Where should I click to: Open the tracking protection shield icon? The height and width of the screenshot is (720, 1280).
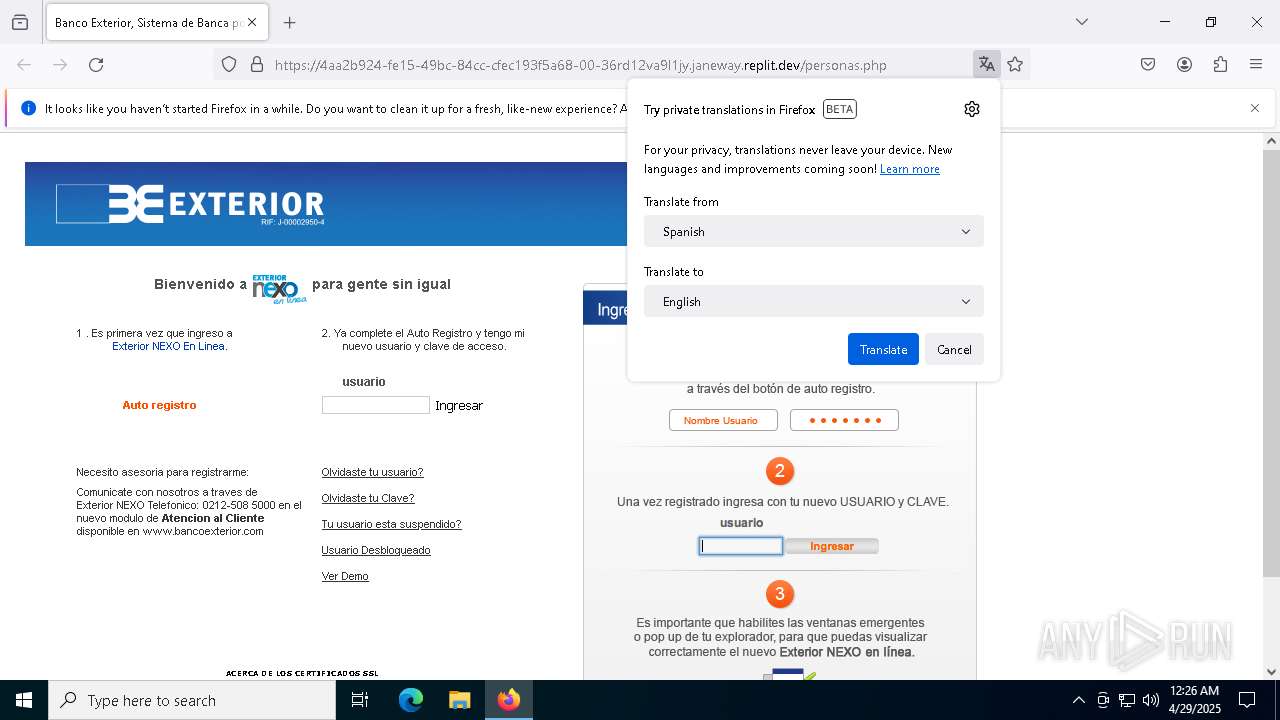tap(229, 65)
